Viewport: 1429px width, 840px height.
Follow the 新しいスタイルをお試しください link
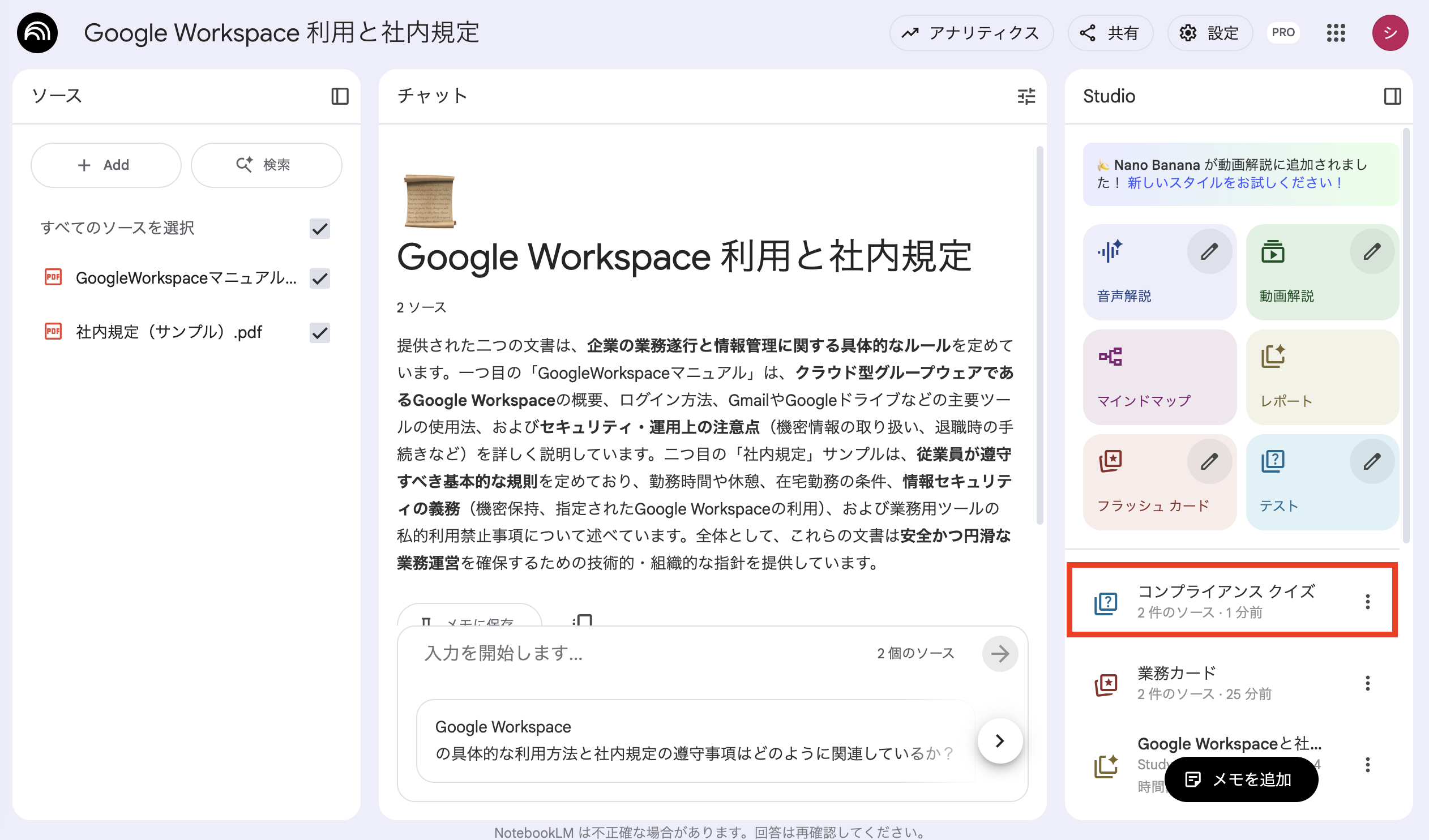pyautogui.click(x=1234, y=182)
